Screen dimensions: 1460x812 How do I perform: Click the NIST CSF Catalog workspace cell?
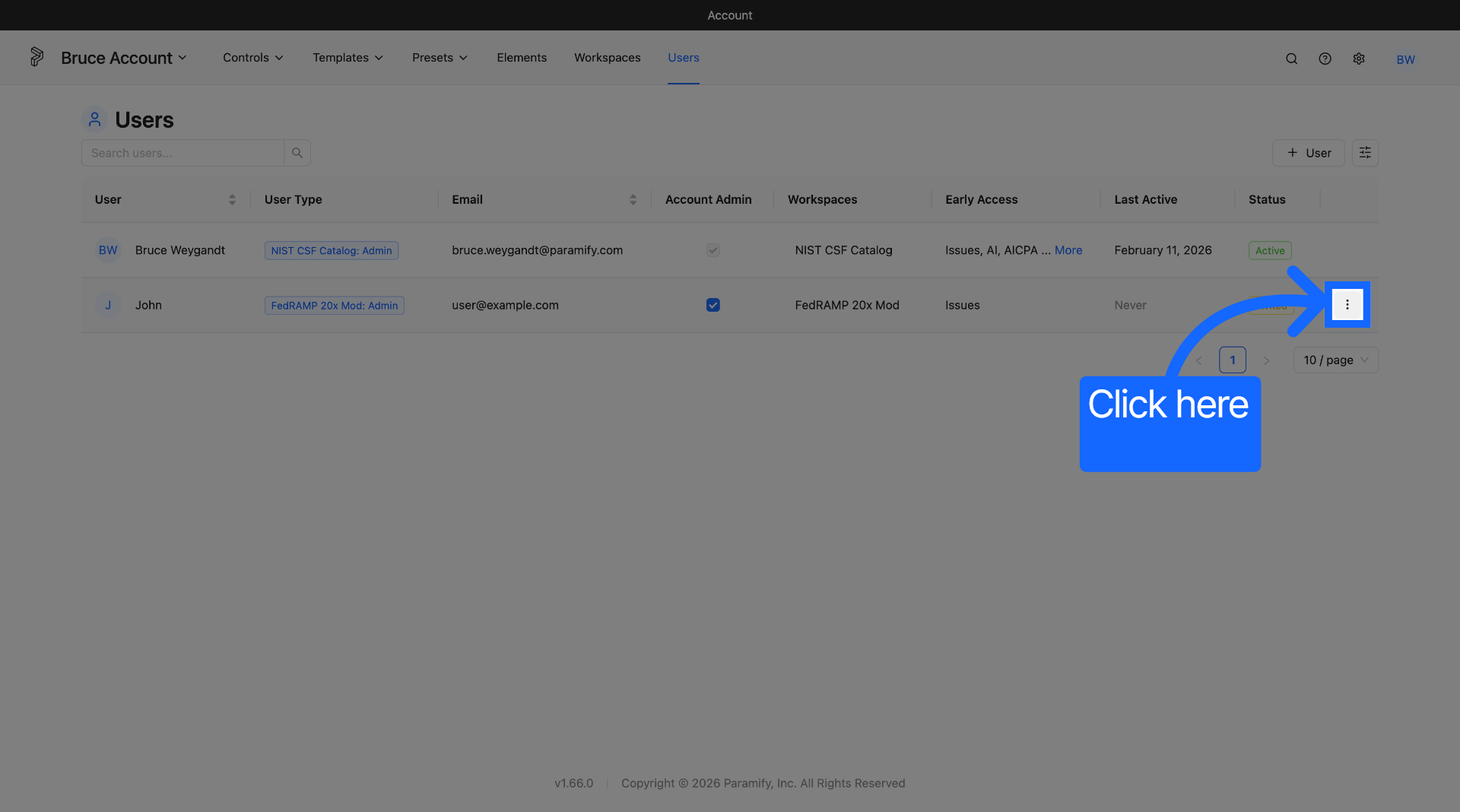coord(843,250)
